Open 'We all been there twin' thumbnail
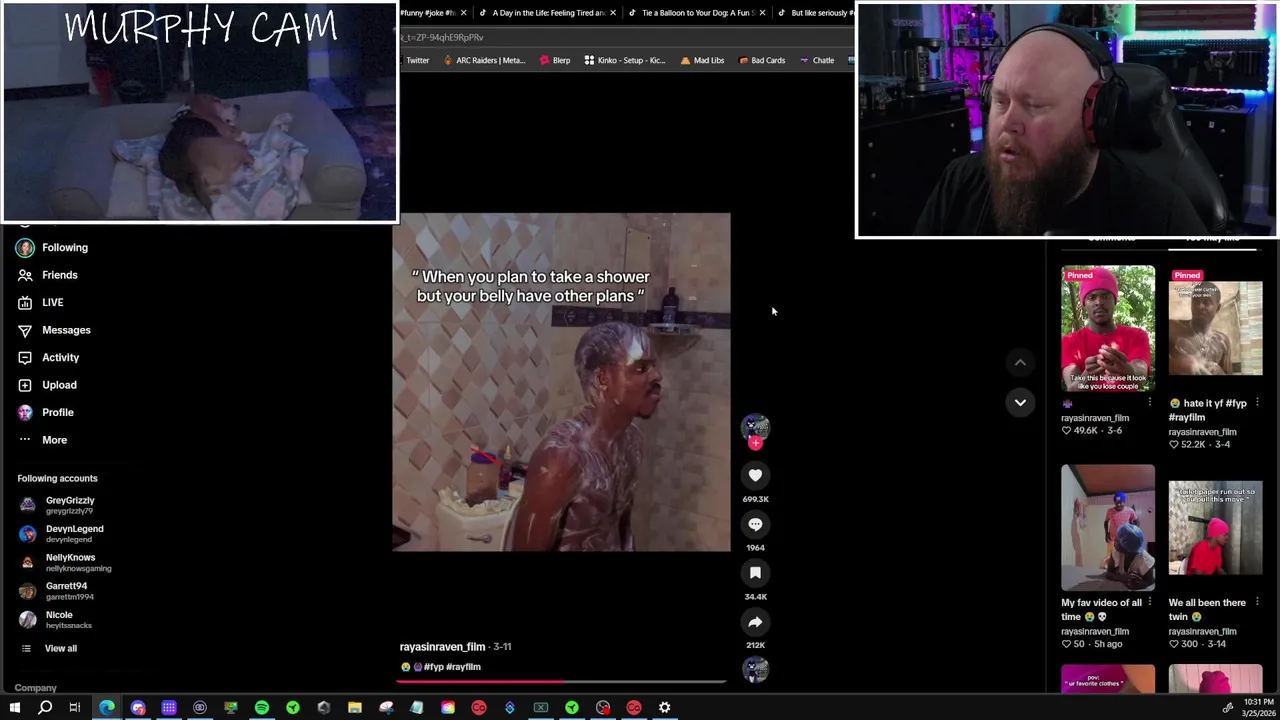Viewport: 1280px width, 720px height. tap(1215, 528)
